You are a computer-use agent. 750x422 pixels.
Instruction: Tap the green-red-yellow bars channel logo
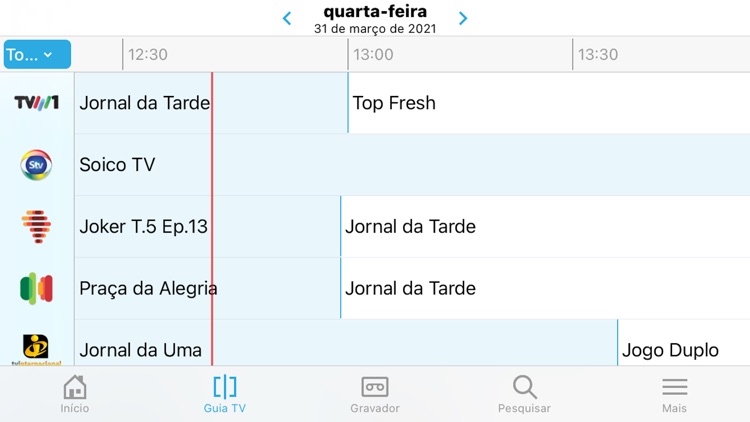37,288
